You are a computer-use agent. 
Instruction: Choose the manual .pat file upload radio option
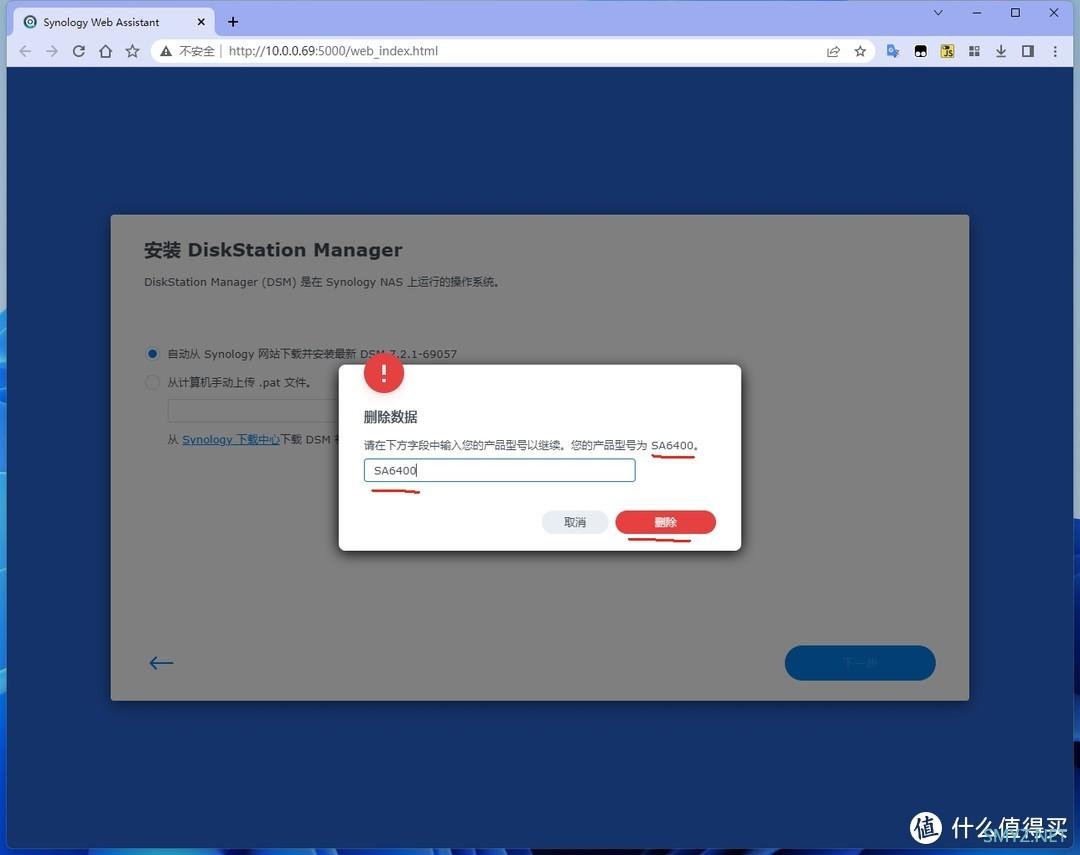pyautogui.click(x=153, y=382)
